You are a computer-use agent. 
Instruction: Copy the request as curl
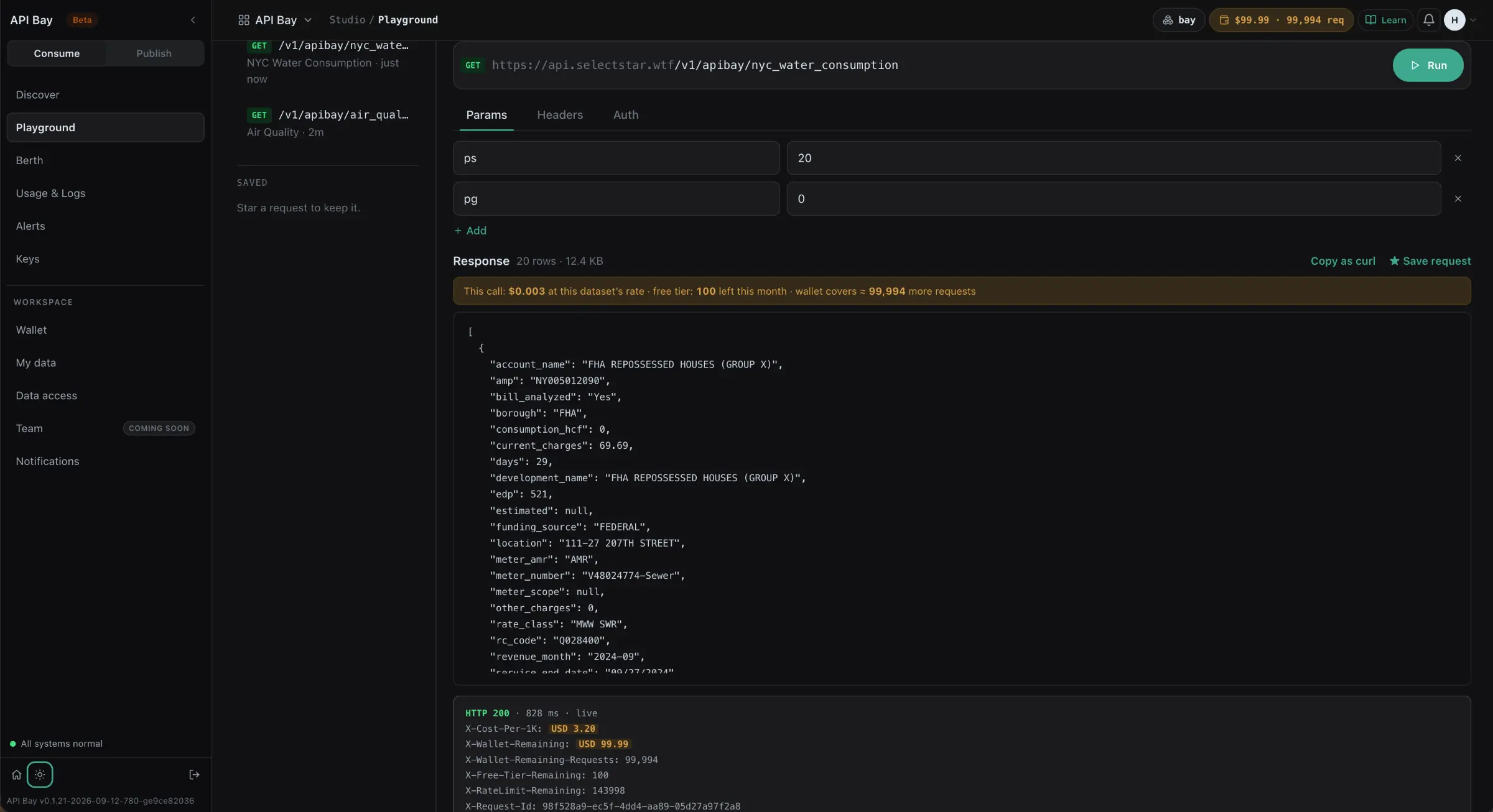coord(1342,261)
